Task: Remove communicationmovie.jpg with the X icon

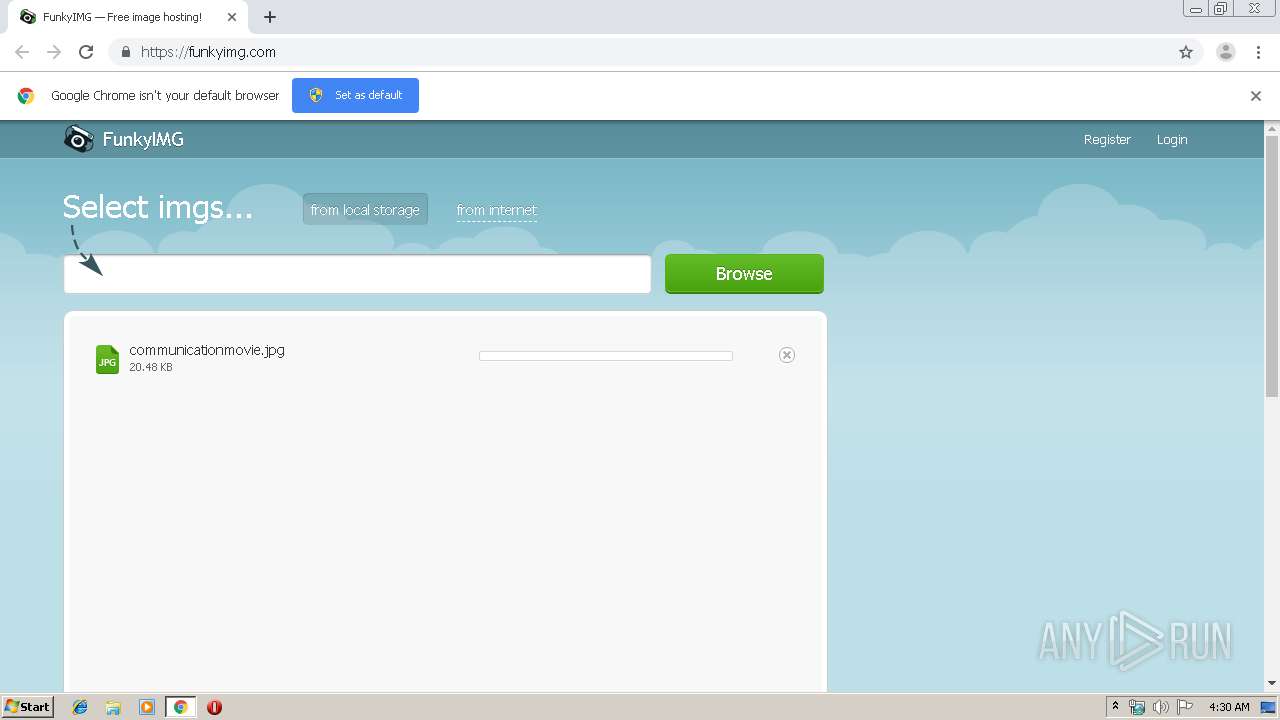Action: (x=787, y=355)
